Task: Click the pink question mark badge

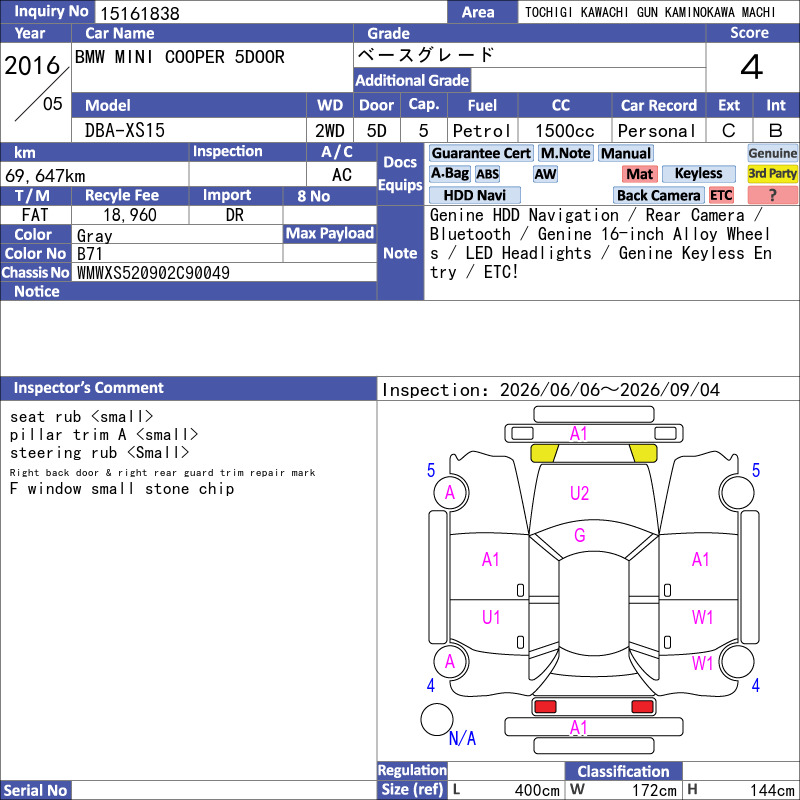Action: tap(772, 195)
